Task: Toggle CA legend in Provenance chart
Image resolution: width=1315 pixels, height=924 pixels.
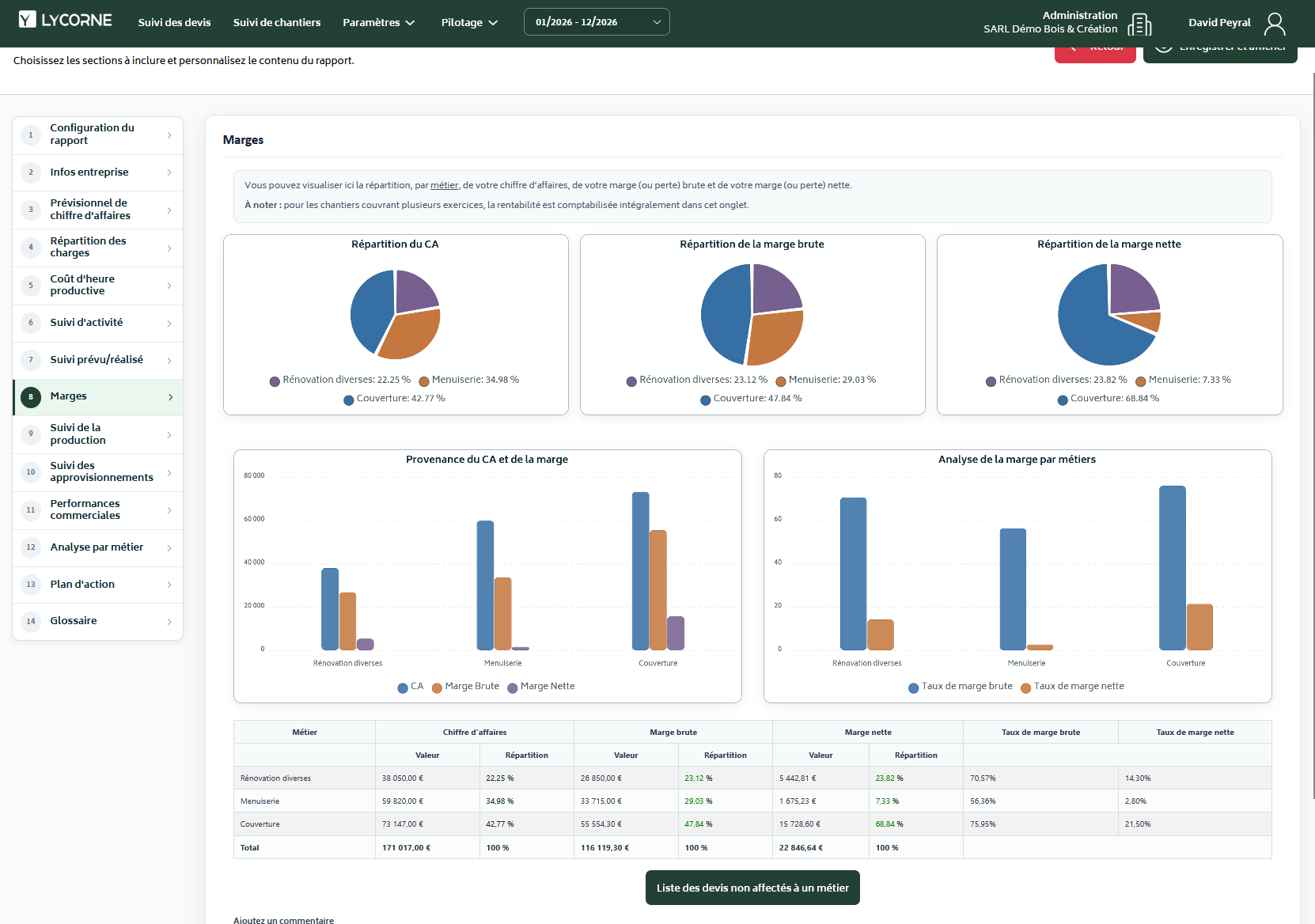Action: 411,687
